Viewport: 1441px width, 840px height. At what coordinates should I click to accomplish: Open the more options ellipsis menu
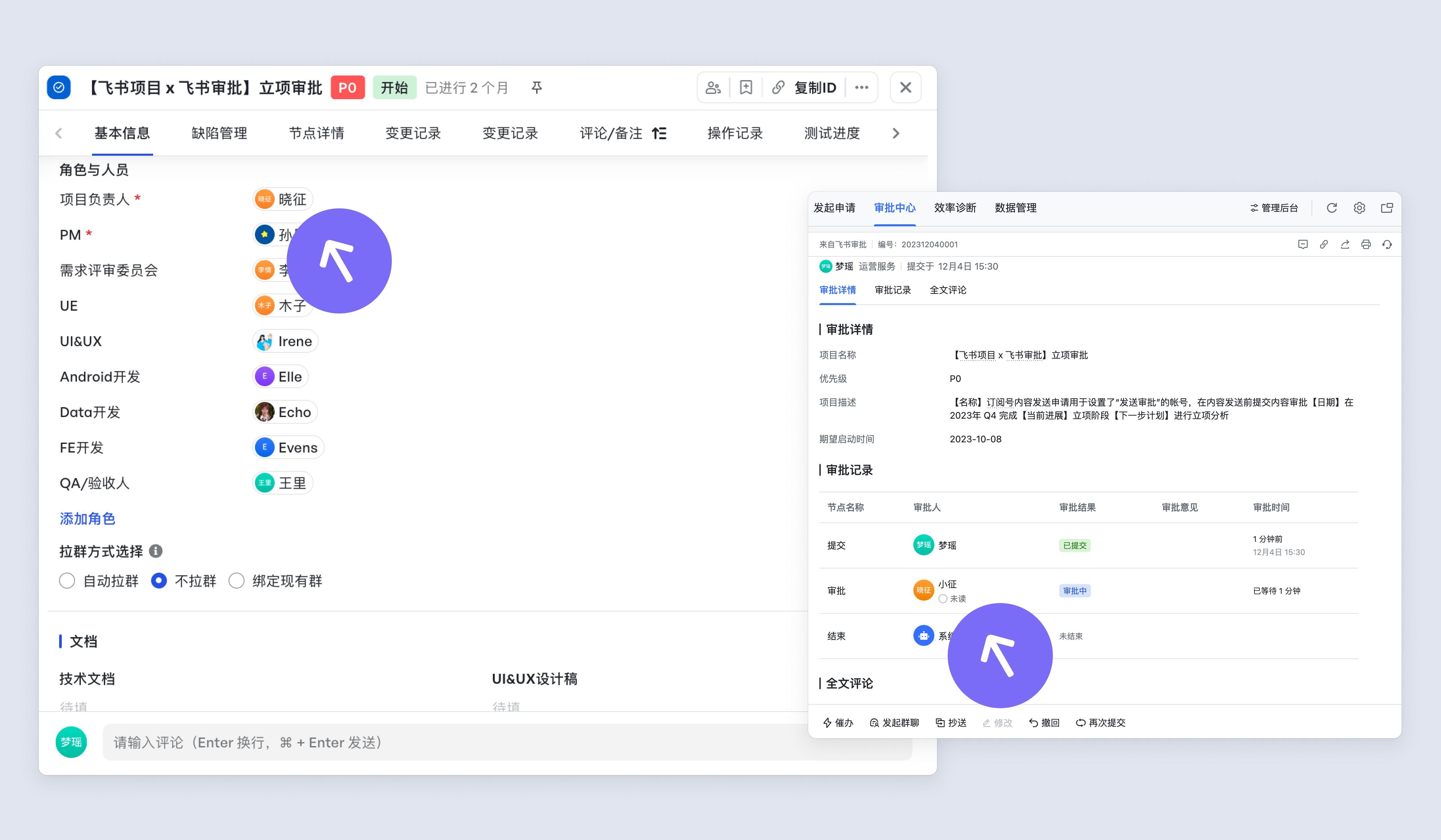862,87
